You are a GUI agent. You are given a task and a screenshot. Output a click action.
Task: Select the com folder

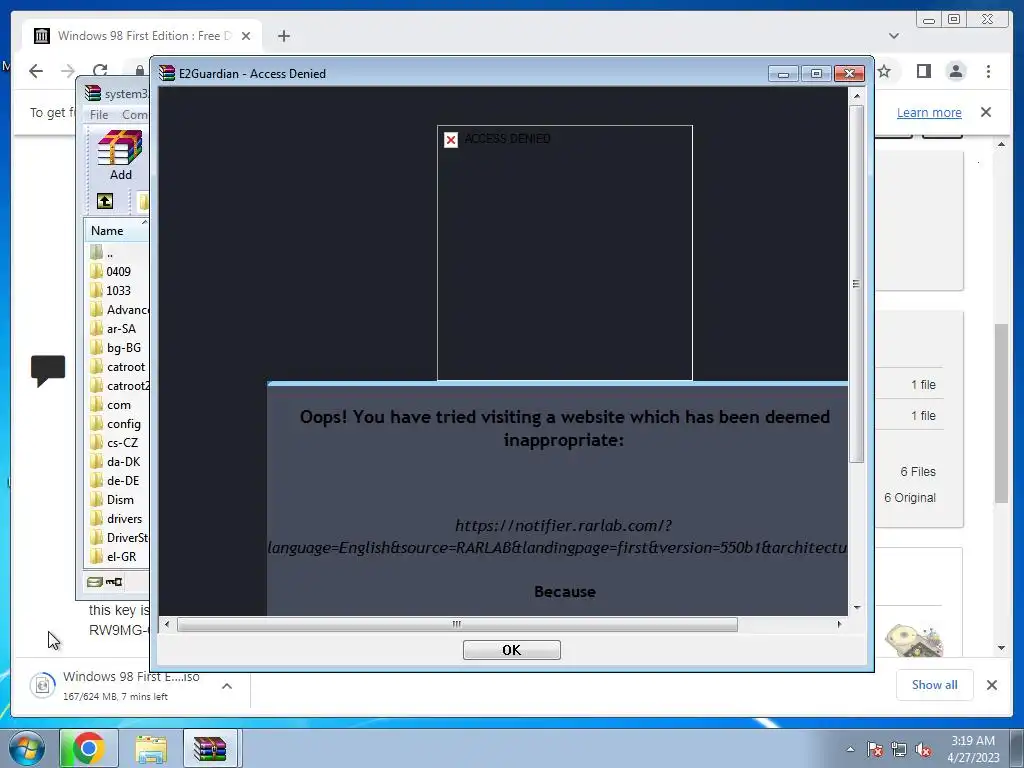118,405
